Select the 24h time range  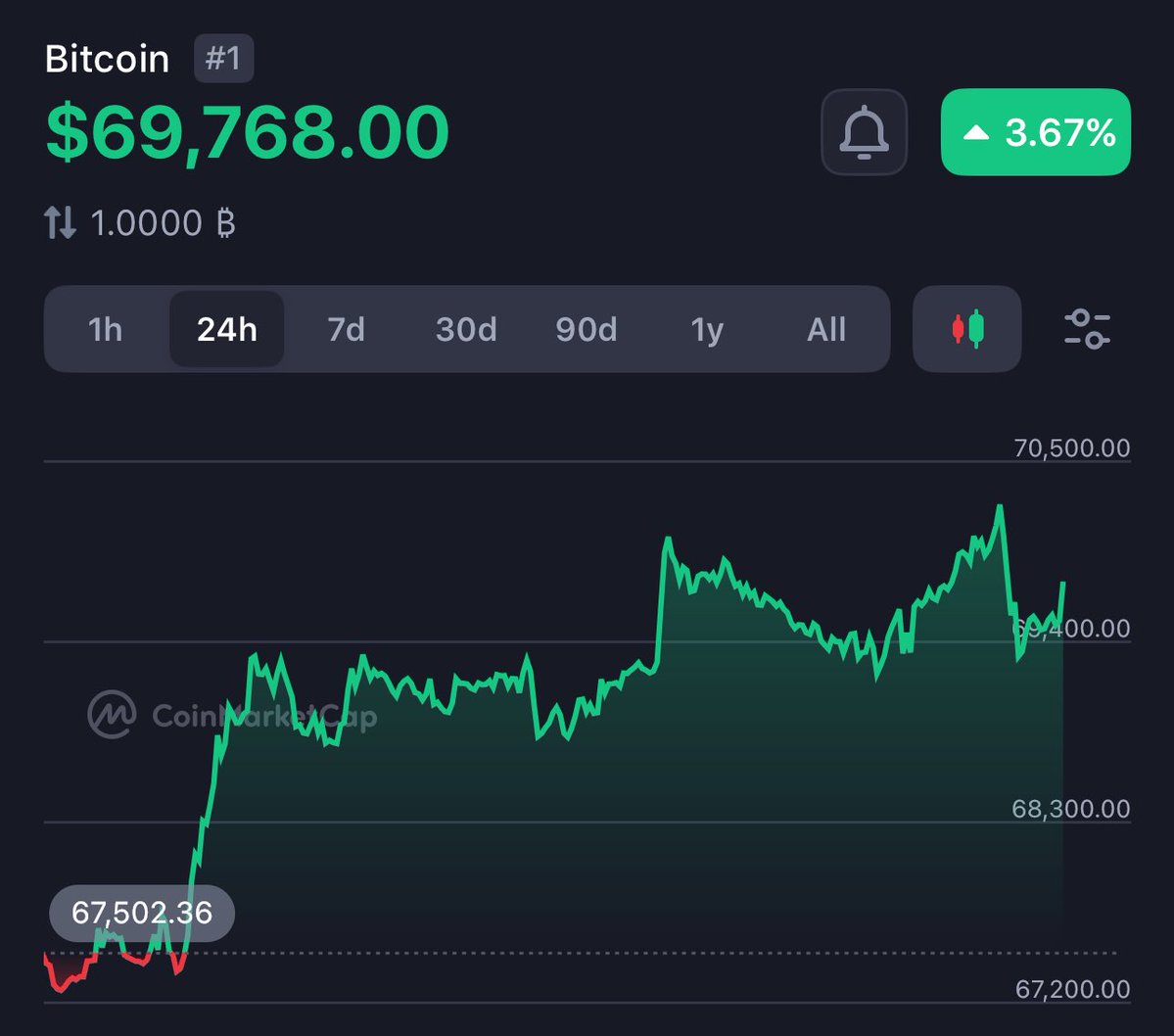[x=226, y=329]
